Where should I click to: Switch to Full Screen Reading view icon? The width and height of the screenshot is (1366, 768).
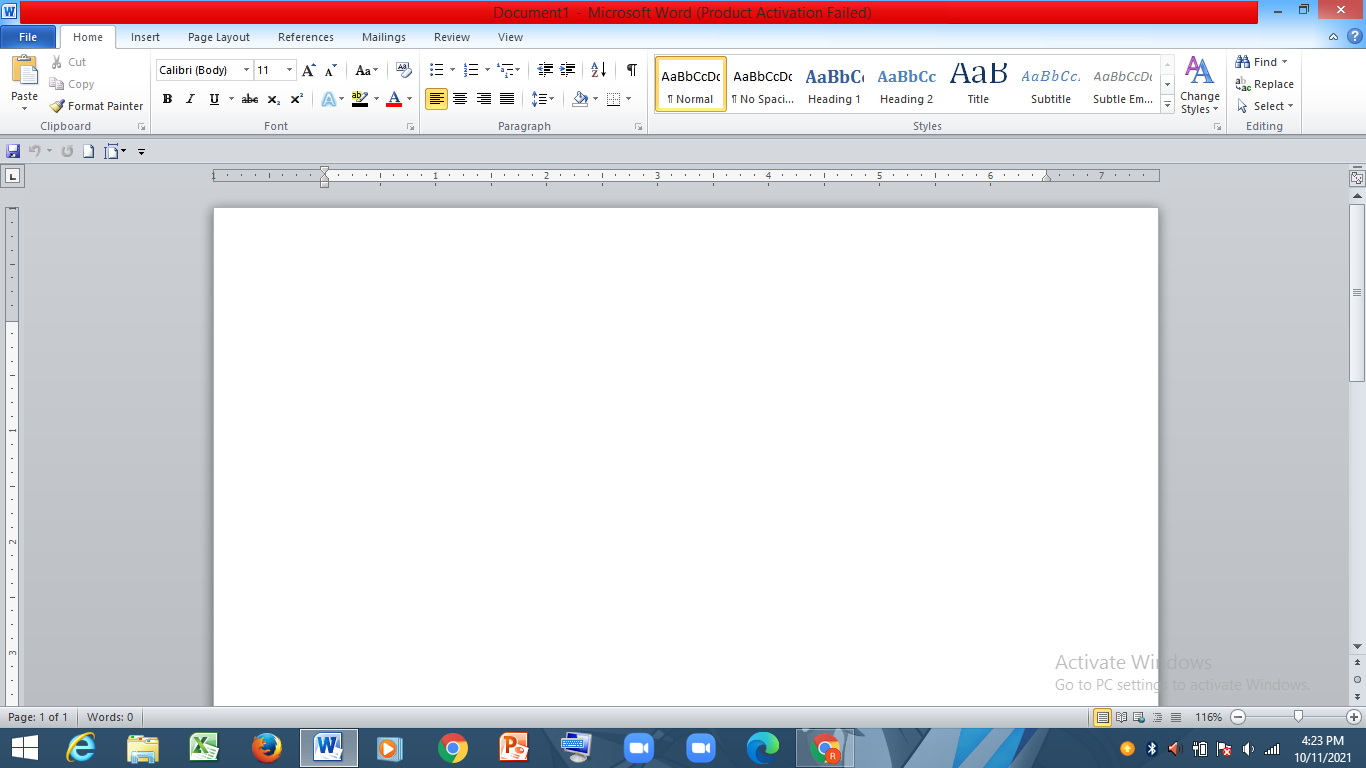tap(1121, 717)
